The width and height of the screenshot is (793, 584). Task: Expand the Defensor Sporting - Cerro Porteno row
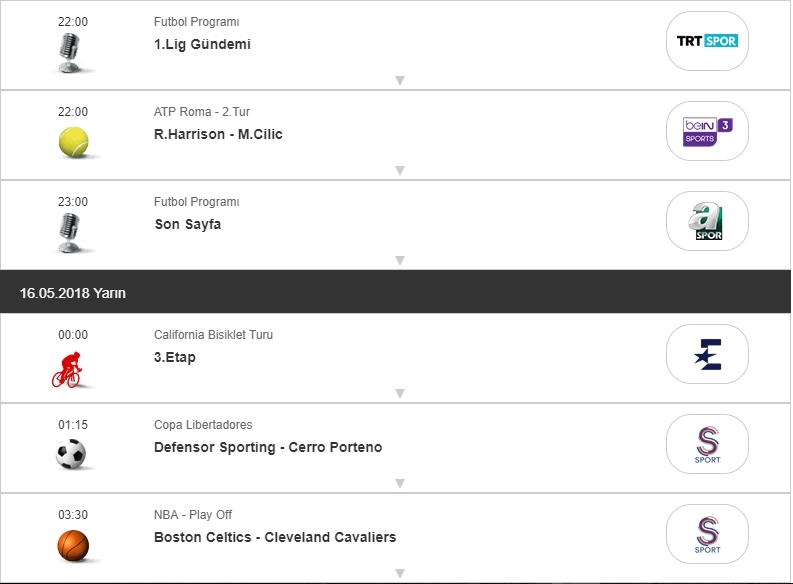click(x=399, y=483)
